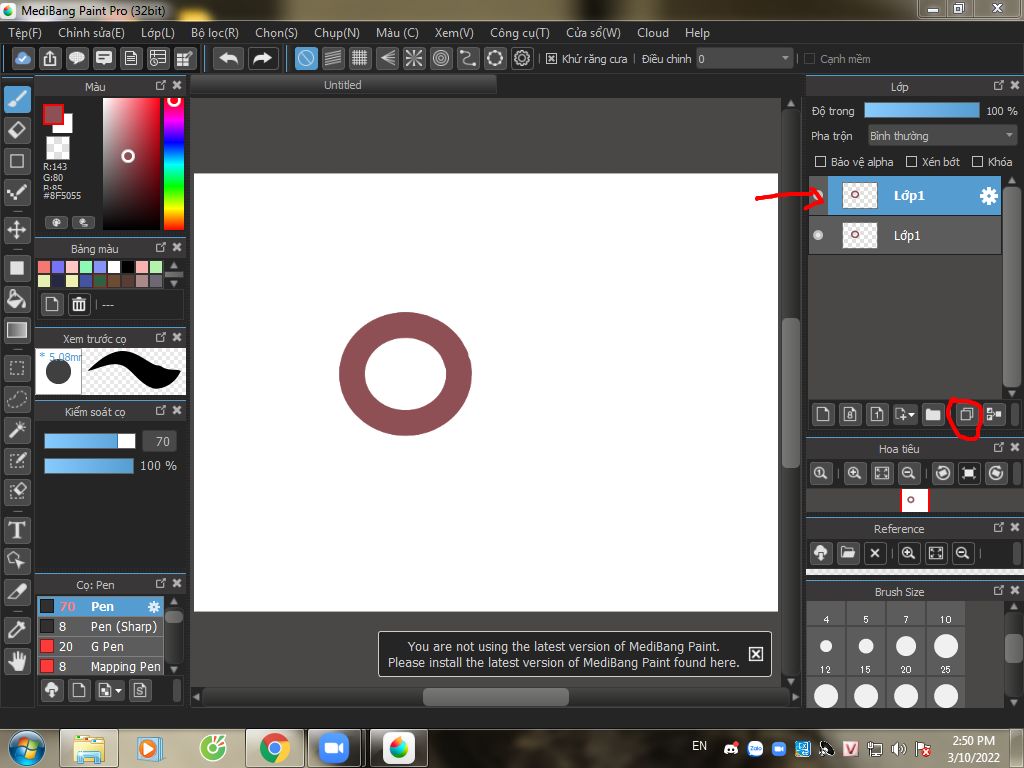Click the Duplicate layer icon

point(966,414)
